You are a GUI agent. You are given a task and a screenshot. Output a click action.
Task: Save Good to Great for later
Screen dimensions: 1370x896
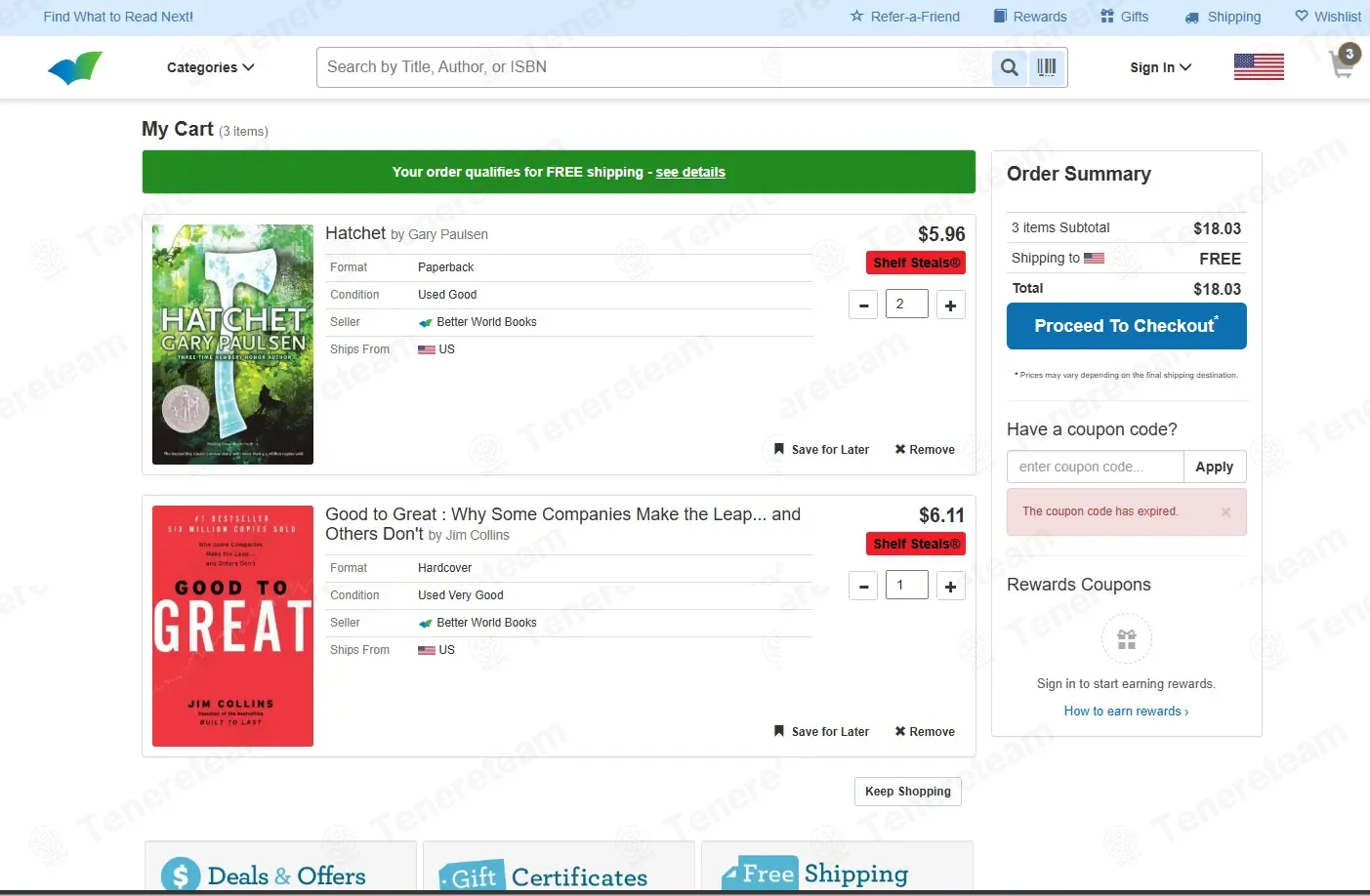click(821, 732)
